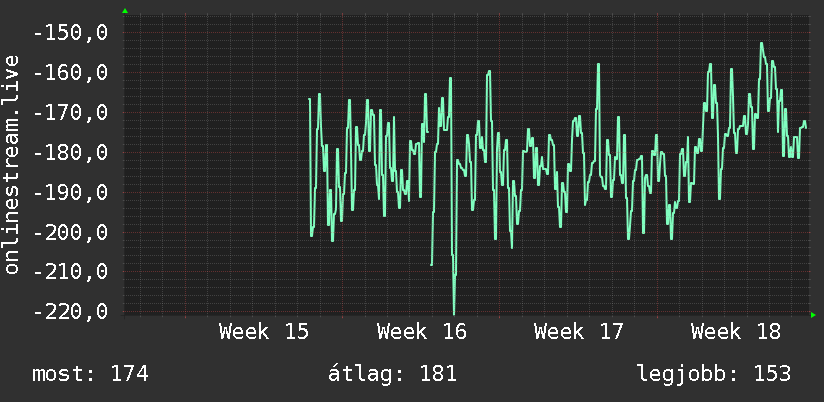824x402 pixels.
Task: Click the 'Week 16' axis label
Action: (421, 332)
